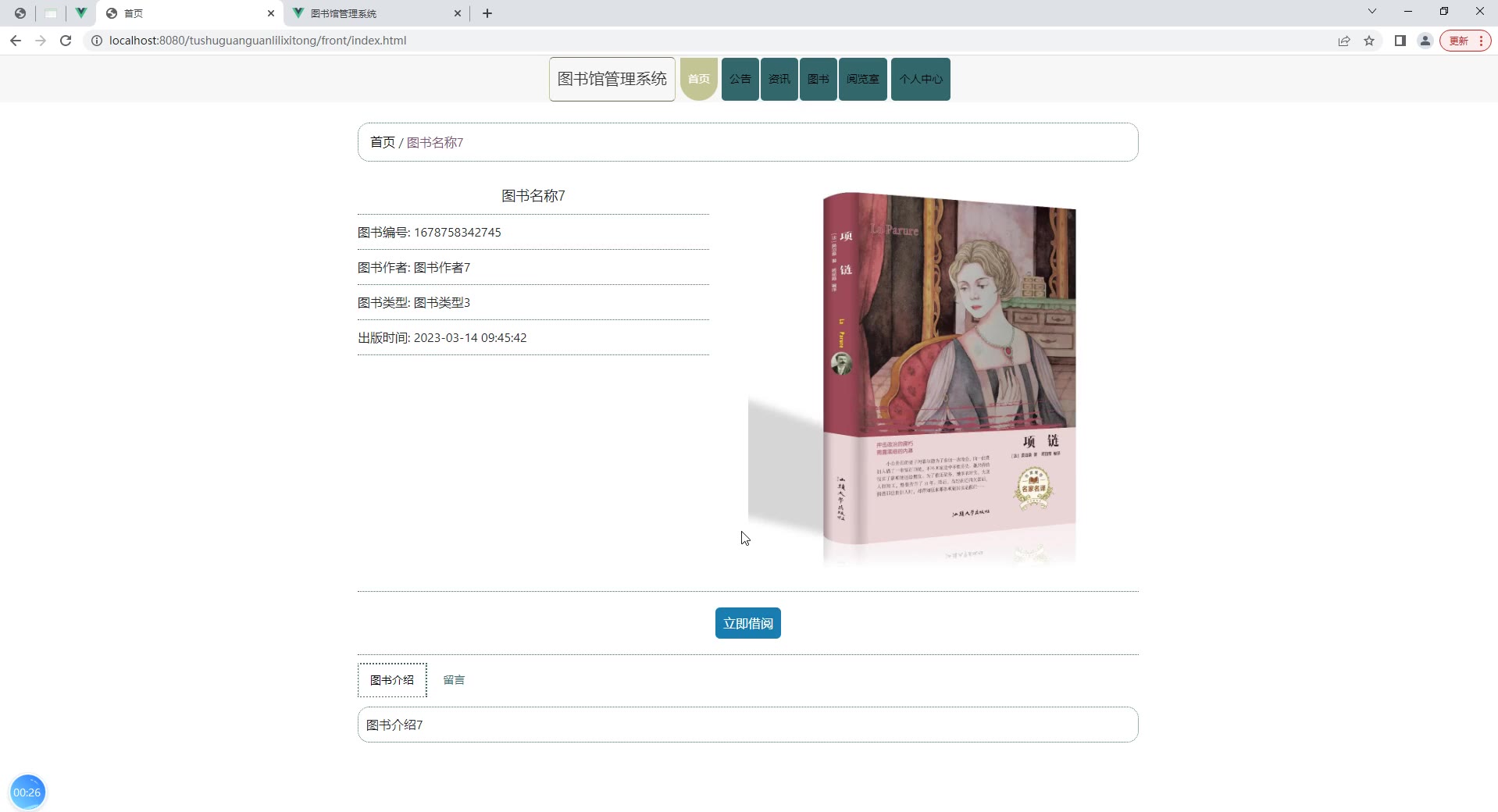Open the tab search chevron

pos(1372,11)
